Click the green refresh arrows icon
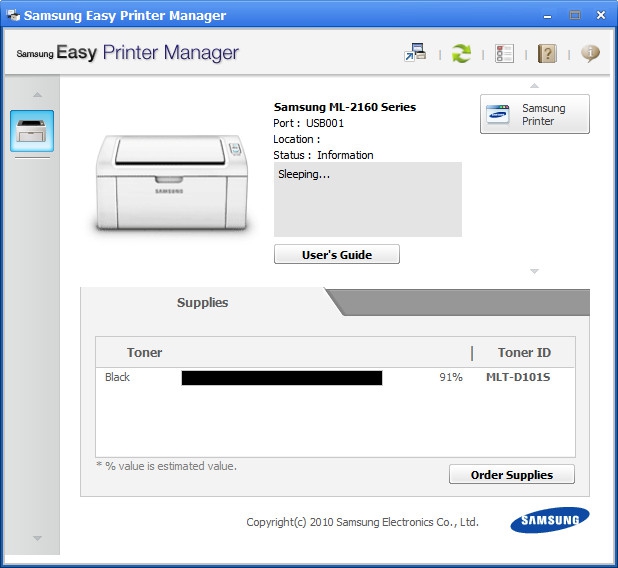618x568 pixels. click(x=461, y=53)
